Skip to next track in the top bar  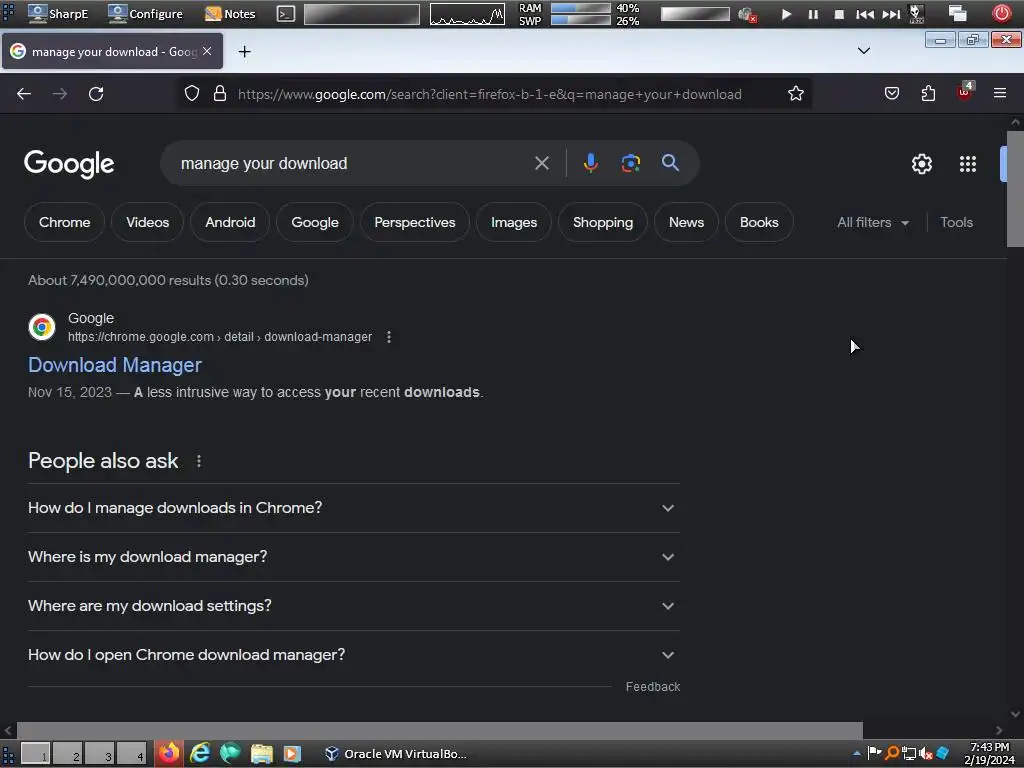click(891, 14)
